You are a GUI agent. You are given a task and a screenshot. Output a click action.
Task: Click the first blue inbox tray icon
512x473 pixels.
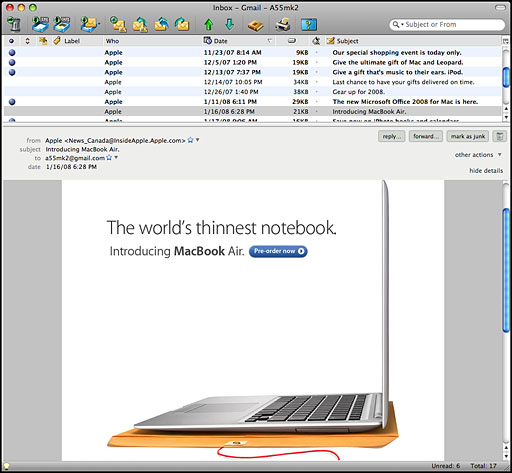tap(40, 24)
